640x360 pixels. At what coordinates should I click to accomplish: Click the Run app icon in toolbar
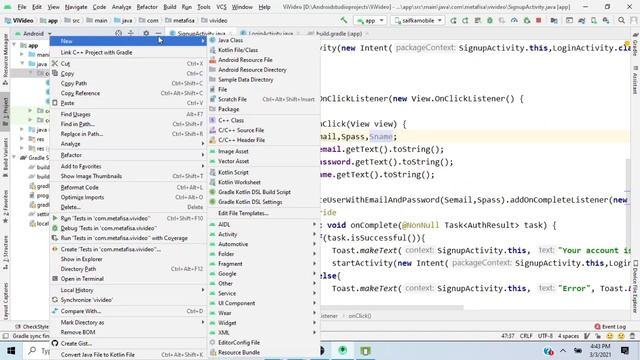pyautogui.click(x=453, y=20)
